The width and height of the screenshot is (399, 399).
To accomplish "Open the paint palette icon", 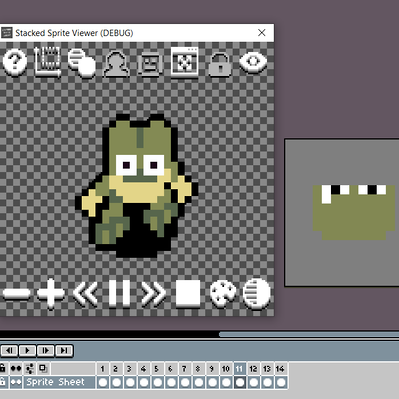I will coord(223,294).
